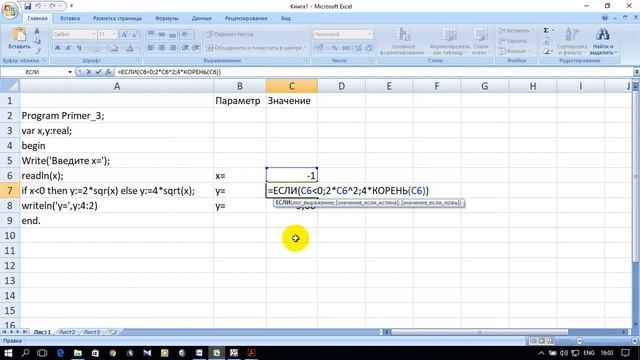Toggle middle vertical alignment

pos(162,34)
